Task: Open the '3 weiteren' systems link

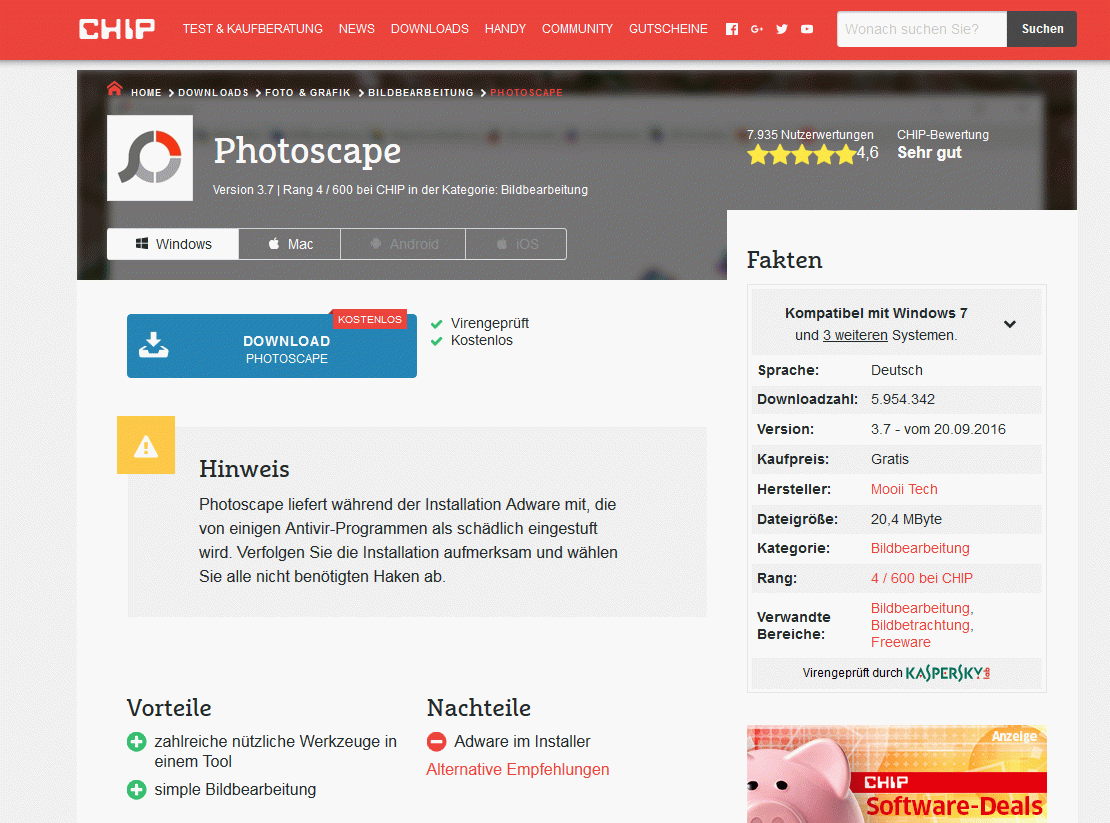Action: (x=855, y=335)
